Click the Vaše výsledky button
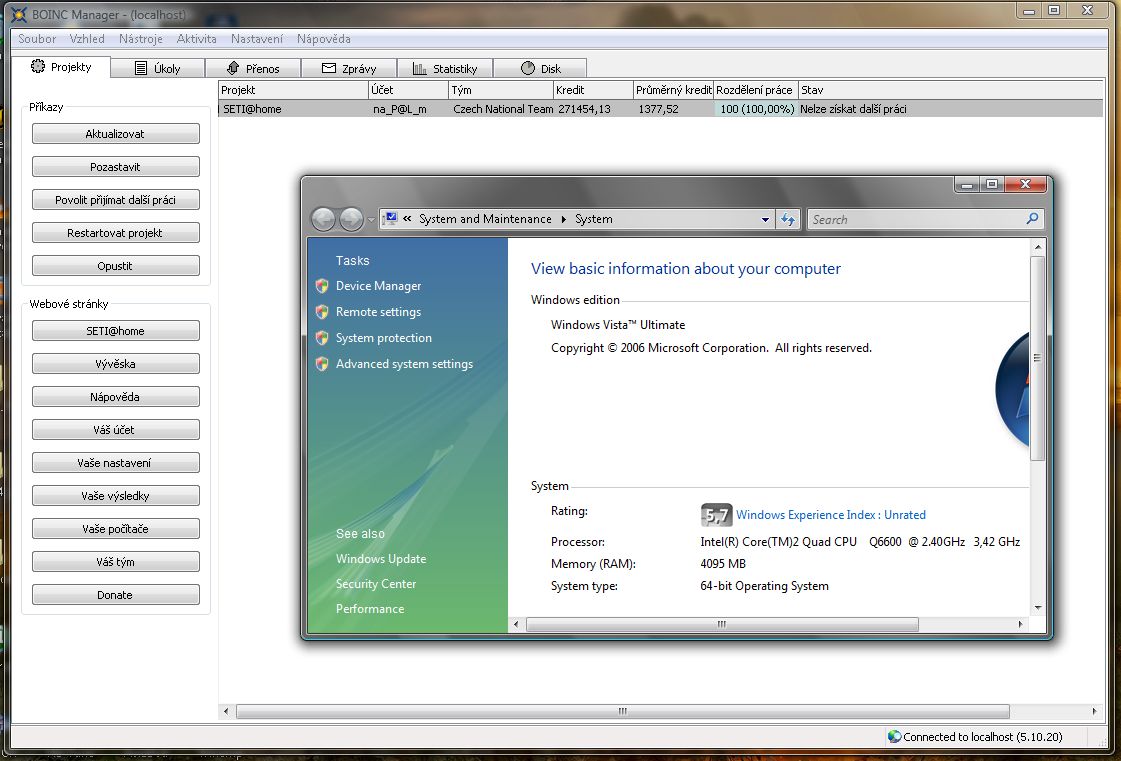Image resolution: width=1121 pixels, height=761 pixels. [x=115, y=496]
